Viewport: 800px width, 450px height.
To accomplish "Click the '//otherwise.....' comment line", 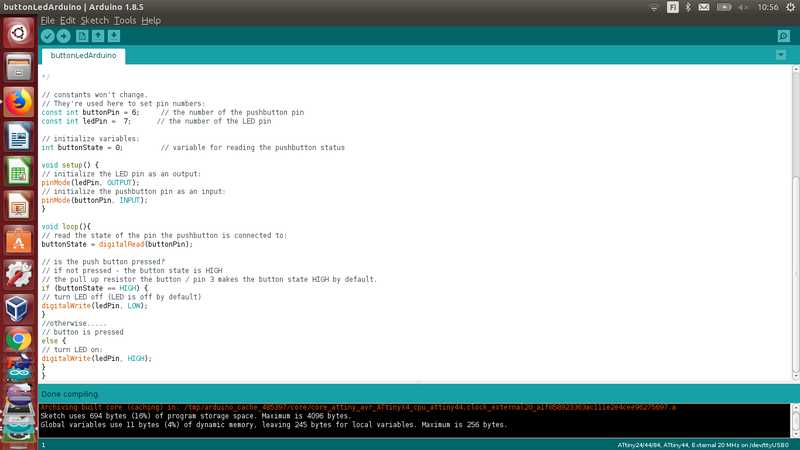I will point(74,323).
